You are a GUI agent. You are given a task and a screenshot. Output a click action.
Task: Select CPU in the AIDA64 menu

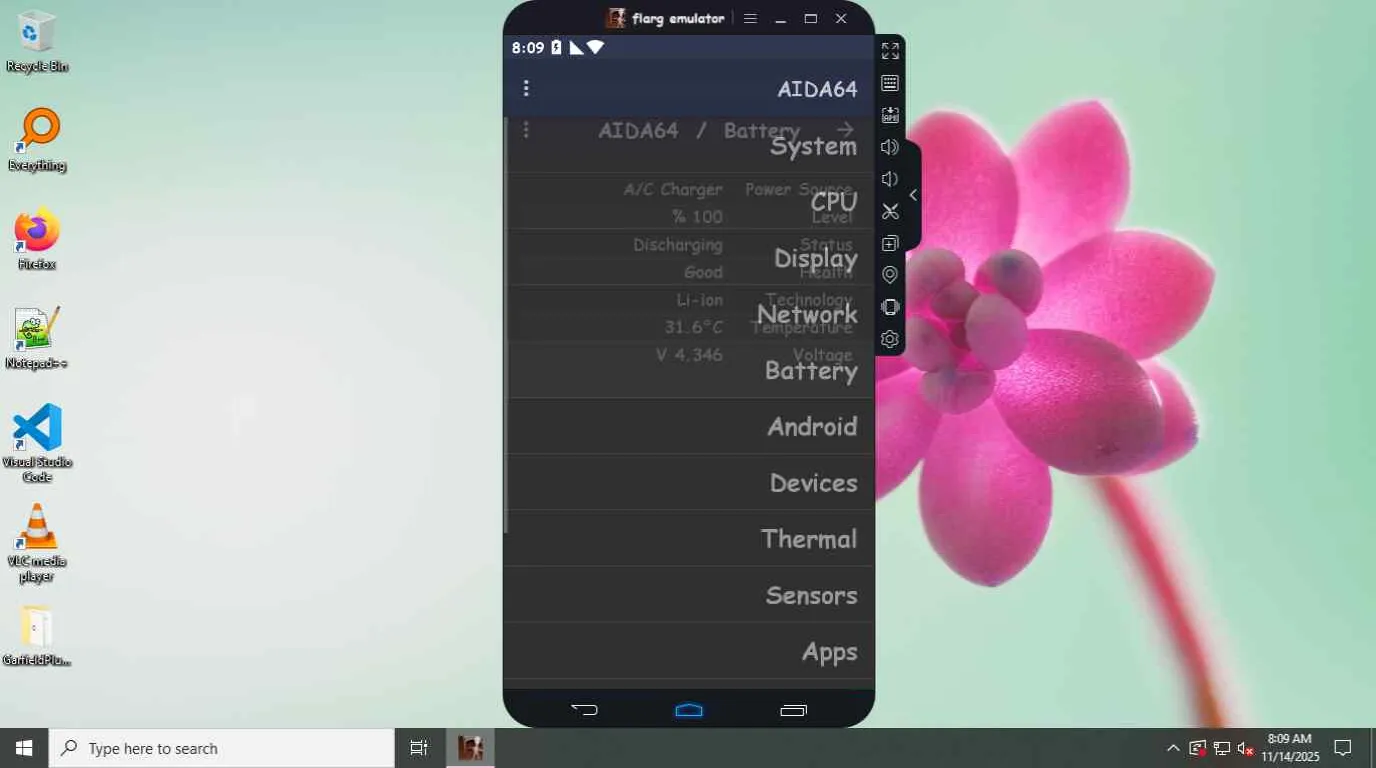pyautogui.click(x=689, y=202)
